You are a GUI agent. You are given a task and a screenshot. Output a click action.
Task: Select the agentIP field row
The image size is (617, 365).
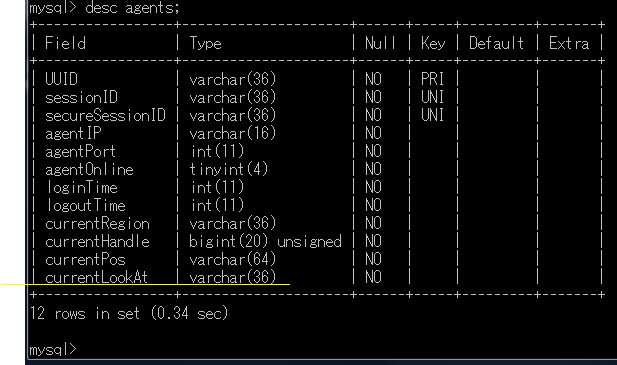tap(318, 133)
